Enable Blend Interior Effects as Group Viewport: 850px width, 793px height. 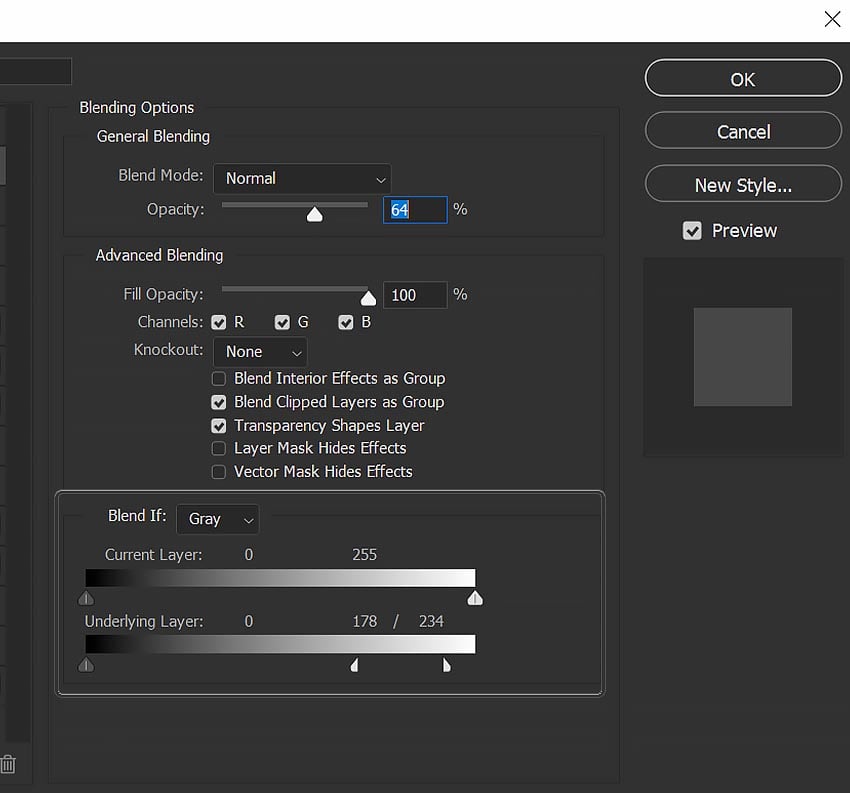(x=219, y=378)
